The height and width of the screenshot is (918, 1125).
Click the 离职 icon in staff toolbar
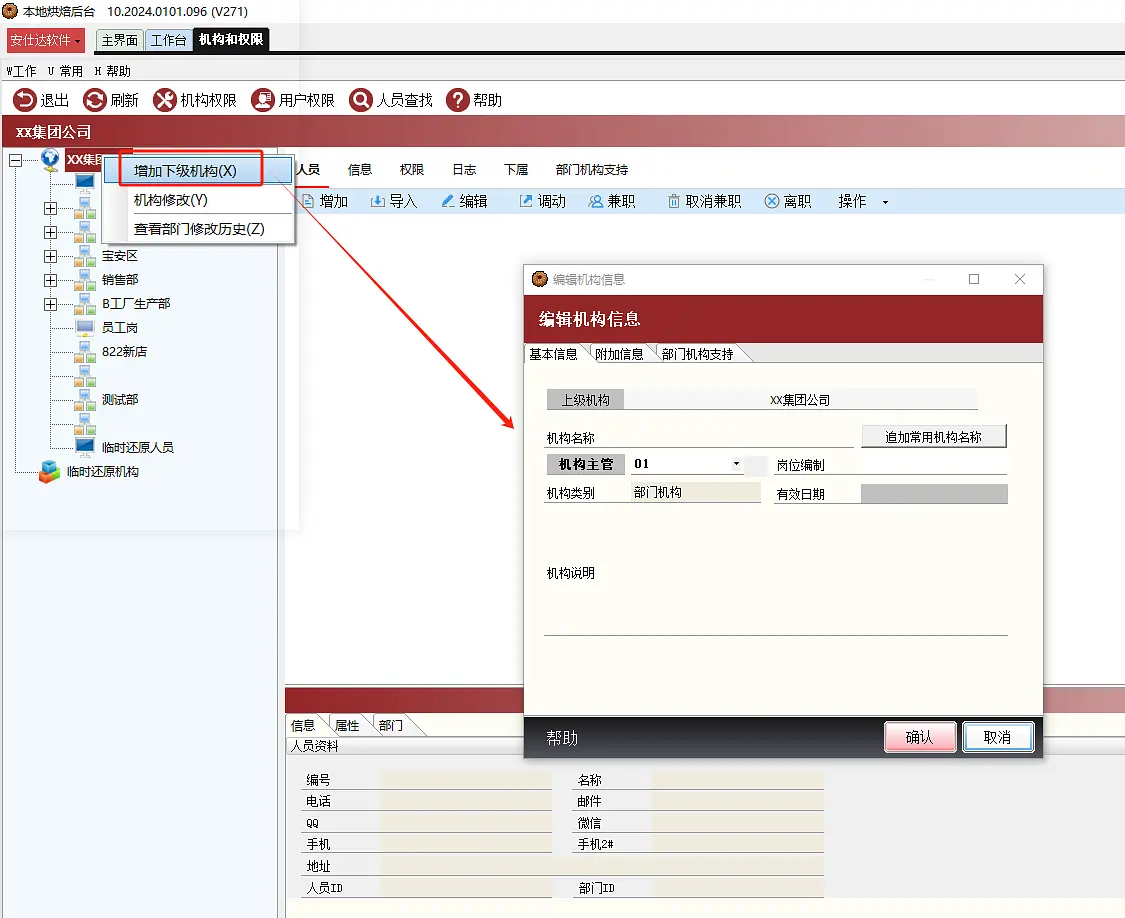(771, 202)
